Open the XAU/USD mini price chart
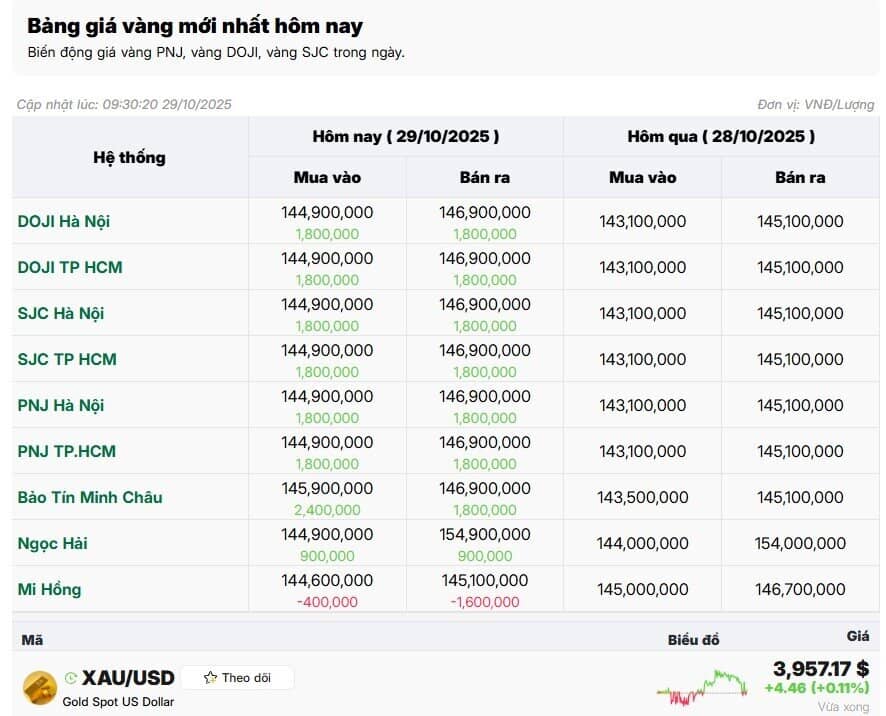 tap(703, 687)
